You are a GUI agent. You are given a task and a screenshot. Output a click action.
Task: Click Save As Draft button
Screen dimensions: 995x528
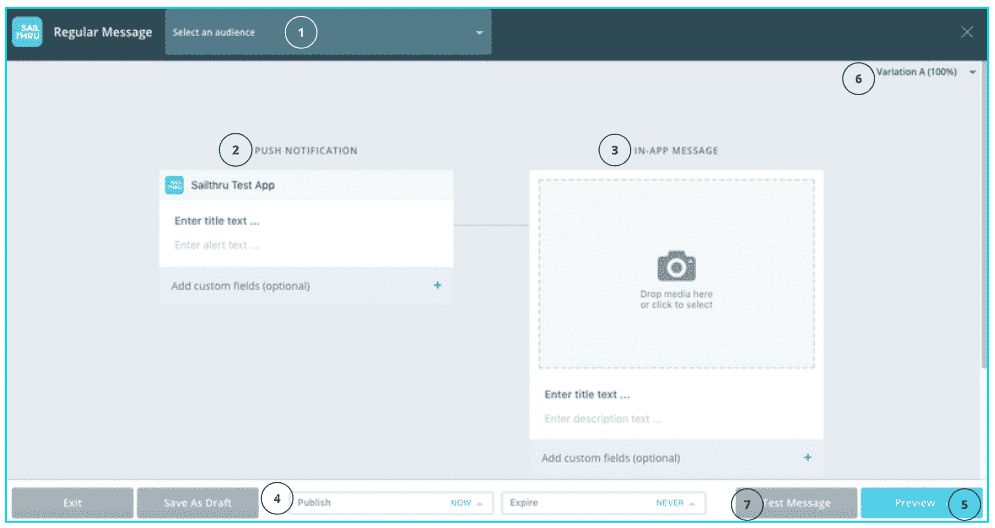click(197, 503)
